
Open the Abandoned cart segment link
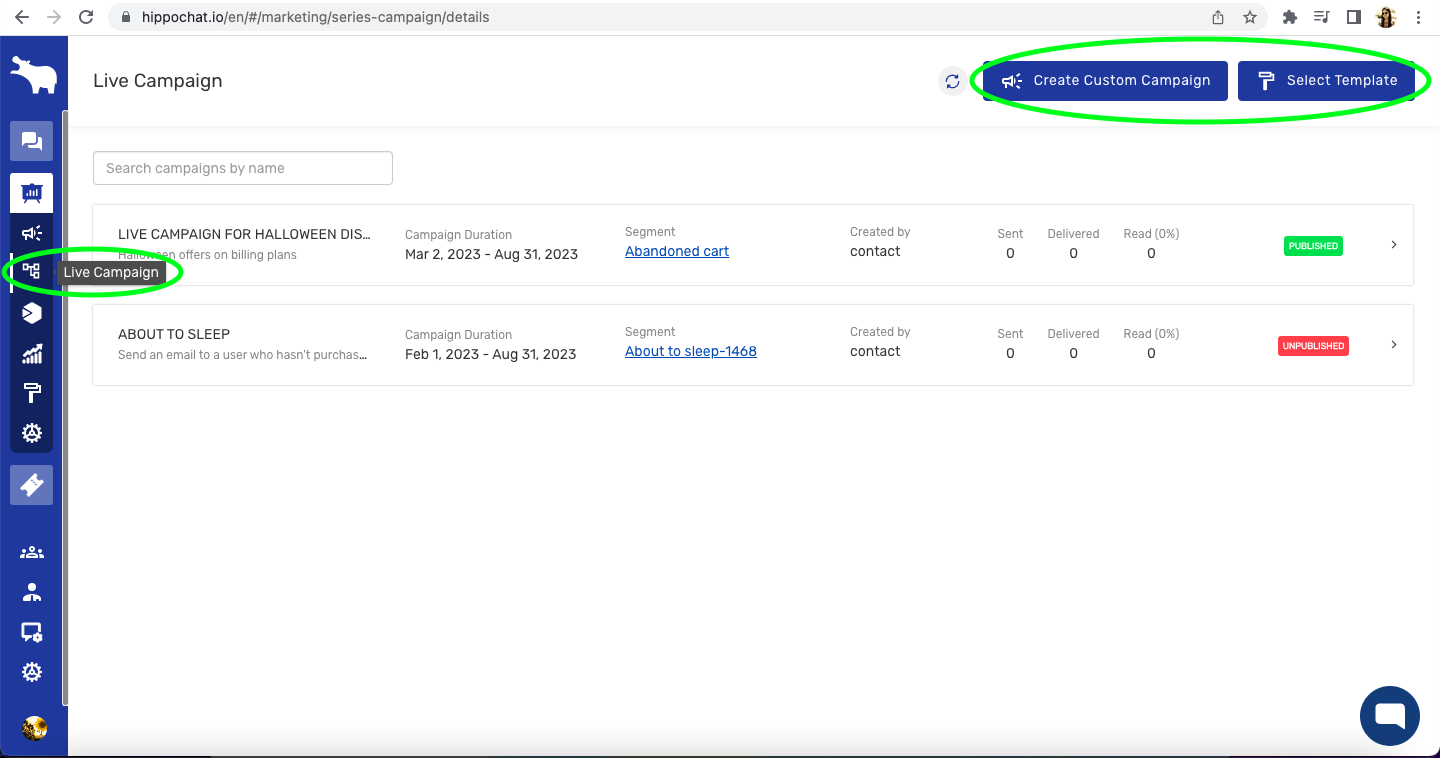[677, 251]
